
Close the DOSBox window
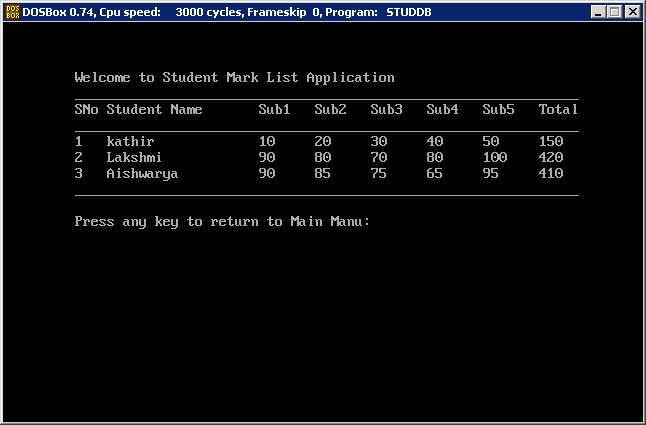[632, 12]
